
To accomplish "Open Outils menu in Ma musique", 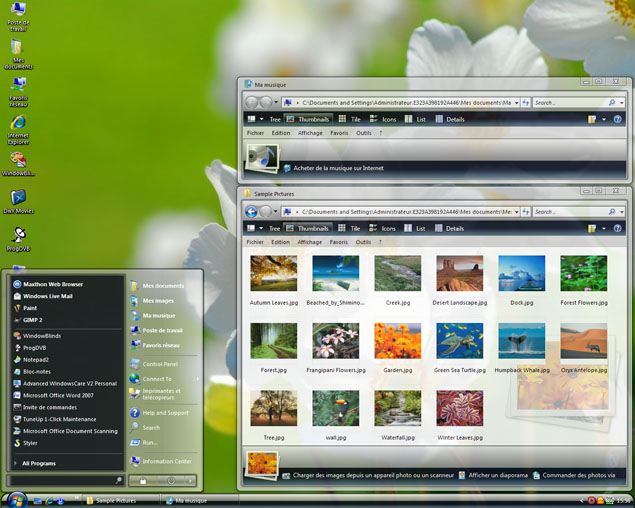I will [364, 133].
